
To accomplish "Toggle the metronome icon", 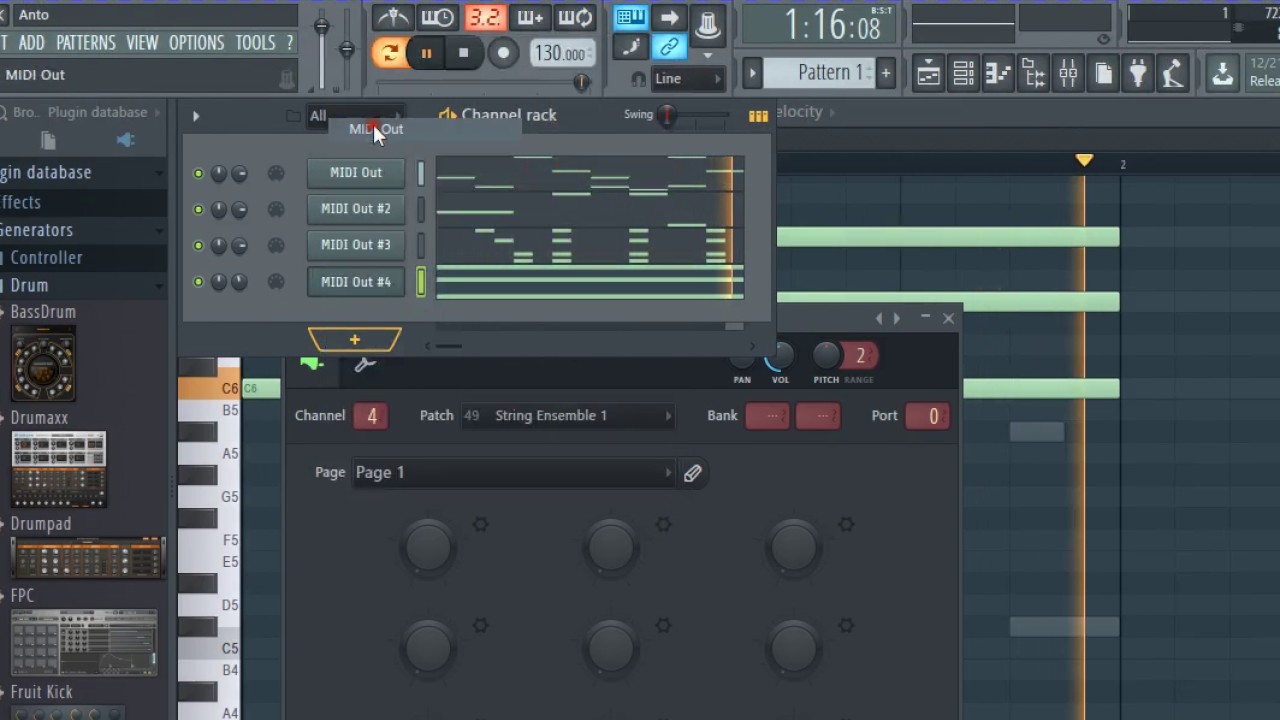I will (392, 17).
